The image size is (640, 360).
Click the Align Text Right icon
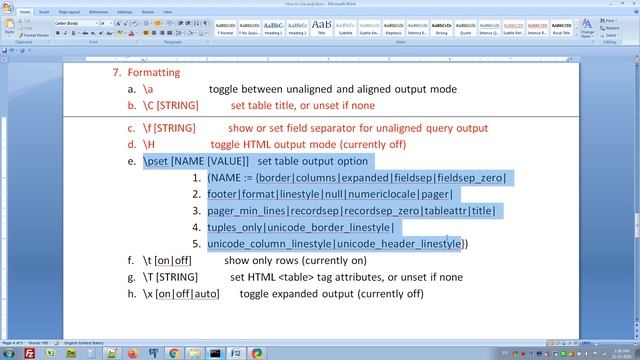click(x=162, y=33)
